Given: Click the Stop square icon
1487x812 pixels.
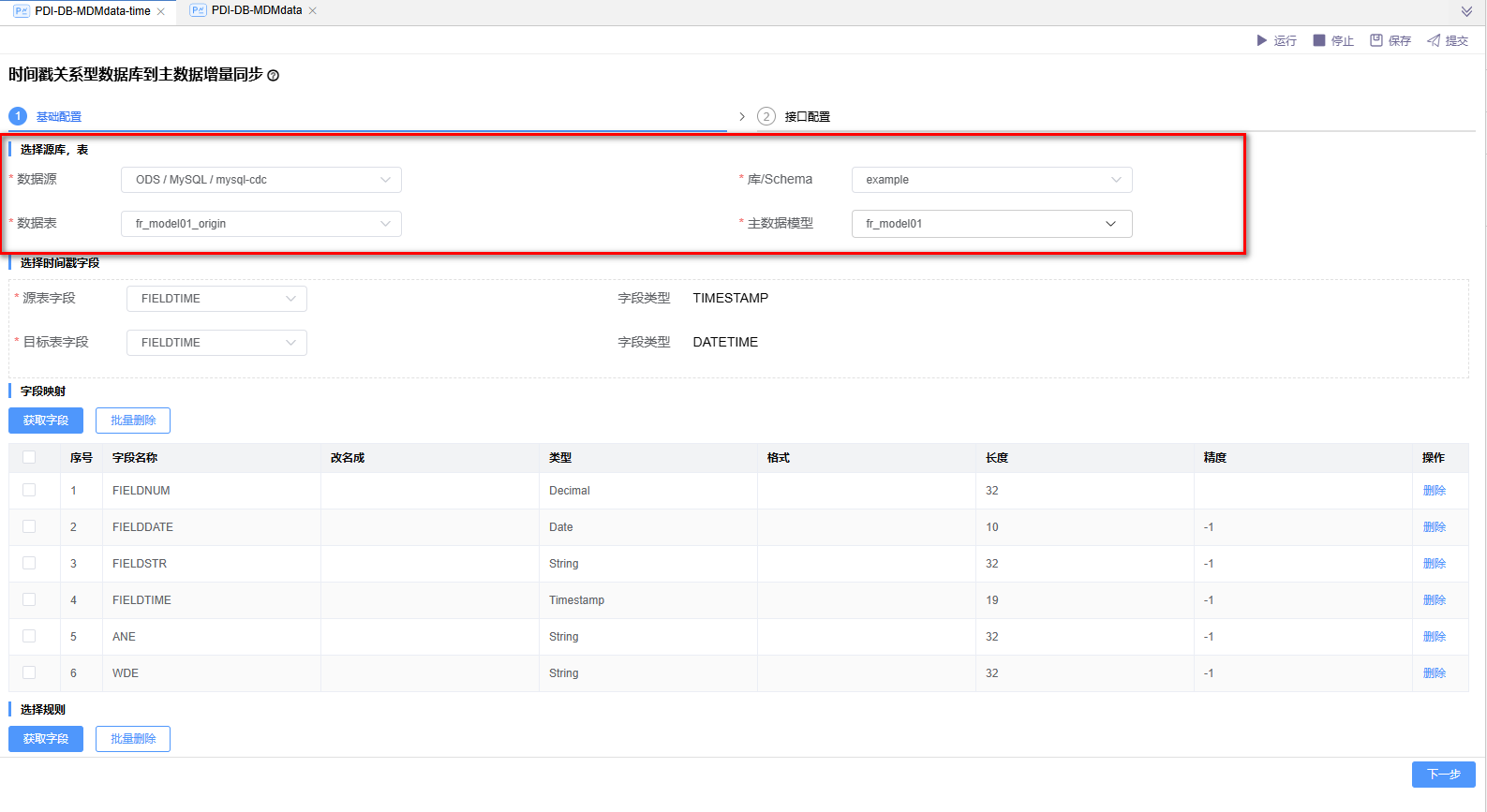Looking at the screenshot, I should pos(1319,40).
